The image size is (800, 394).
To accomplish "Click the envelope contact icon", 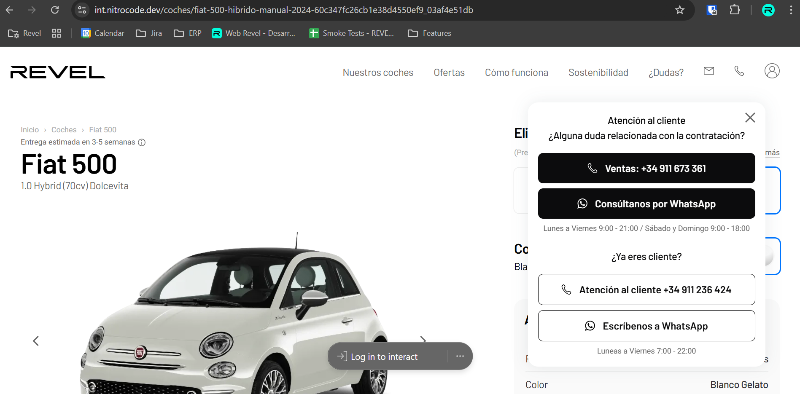I will [x=709, y=71].
